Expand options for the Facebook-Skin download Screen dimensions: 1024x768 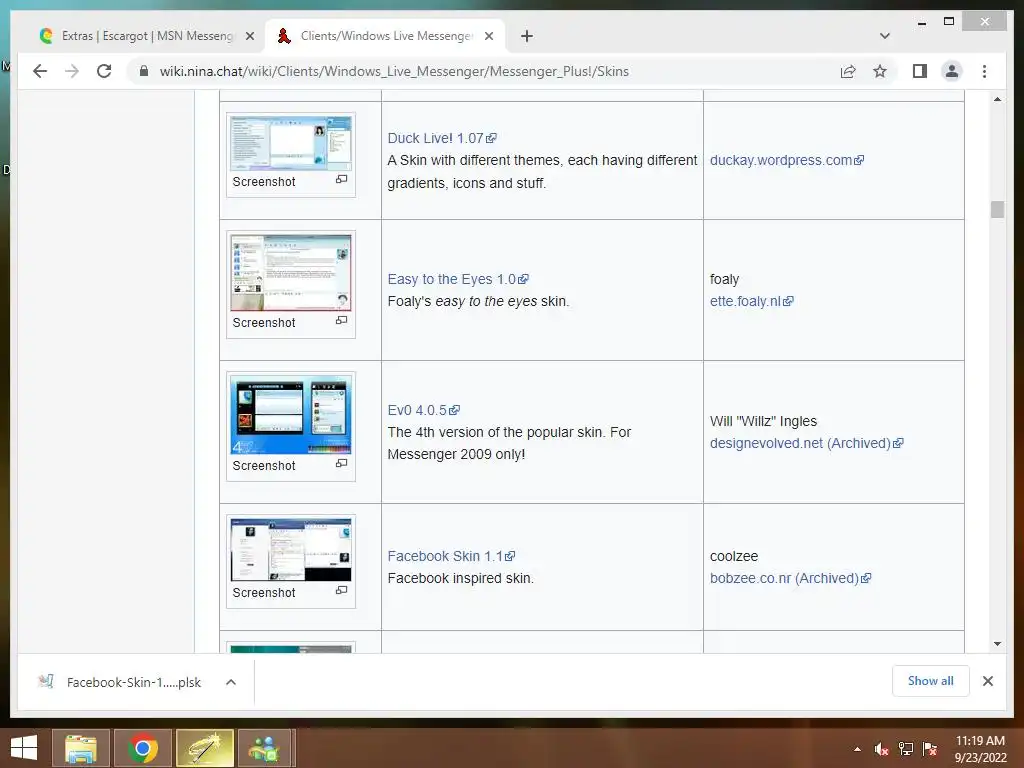[231, 682]
